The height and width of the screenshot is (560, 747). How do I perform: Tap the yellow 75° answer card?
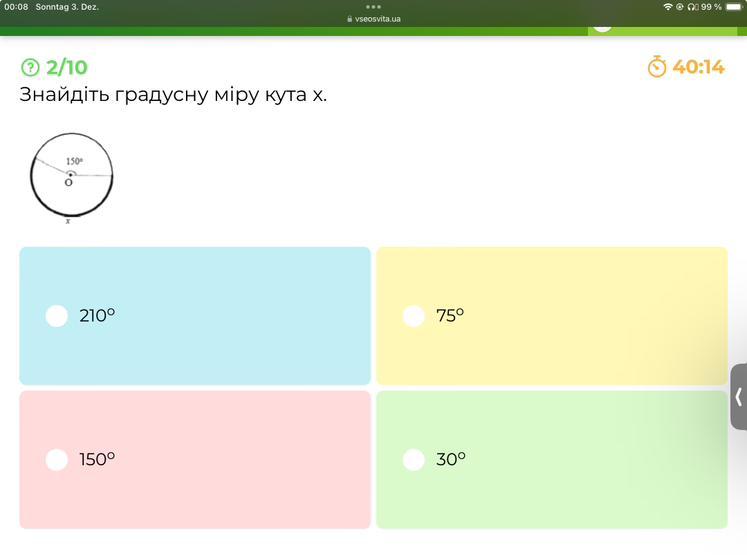click(x=552, y=316)
